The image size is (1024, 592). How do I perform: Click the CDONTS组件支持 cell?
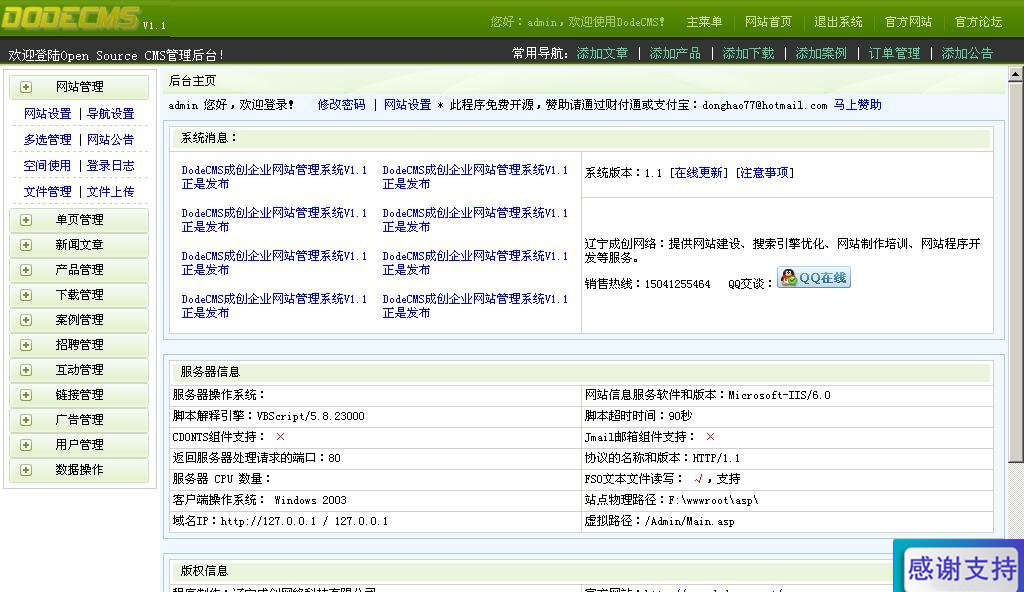376,437
